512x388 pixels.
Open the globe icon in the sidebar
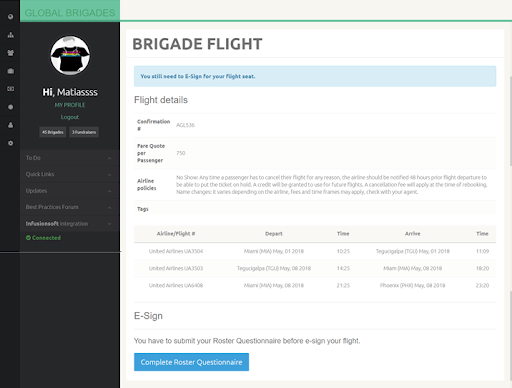pos(11,17)
